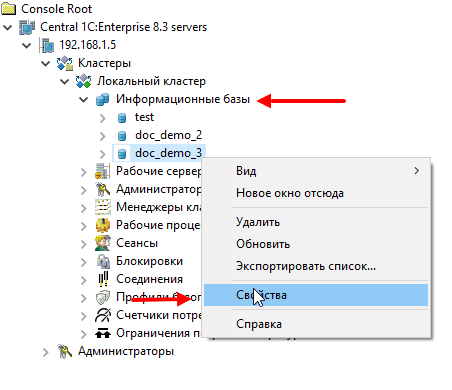The image size is (452, 390).
Task: Click the Central 1C:Enterprise servers icon
Action: pyautogui.click(x=27, y=27)
